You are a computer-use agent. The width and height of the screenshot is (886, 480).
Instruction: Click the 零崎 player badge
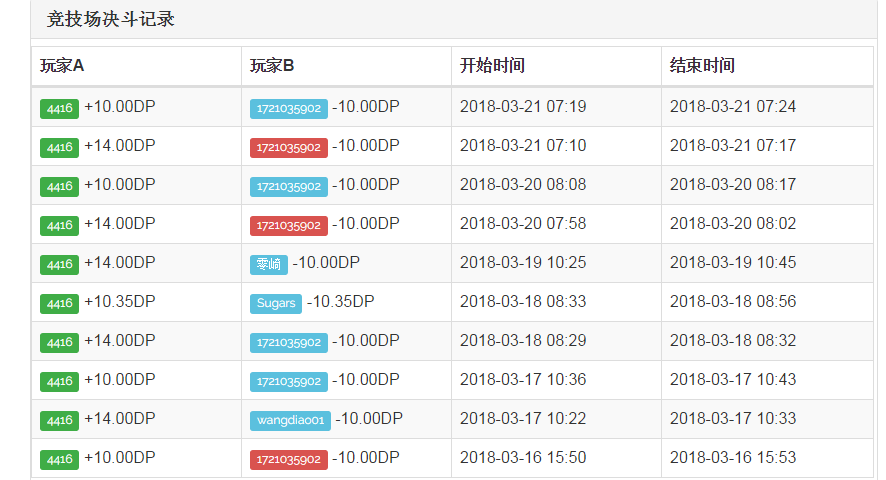tap(268, 264)
